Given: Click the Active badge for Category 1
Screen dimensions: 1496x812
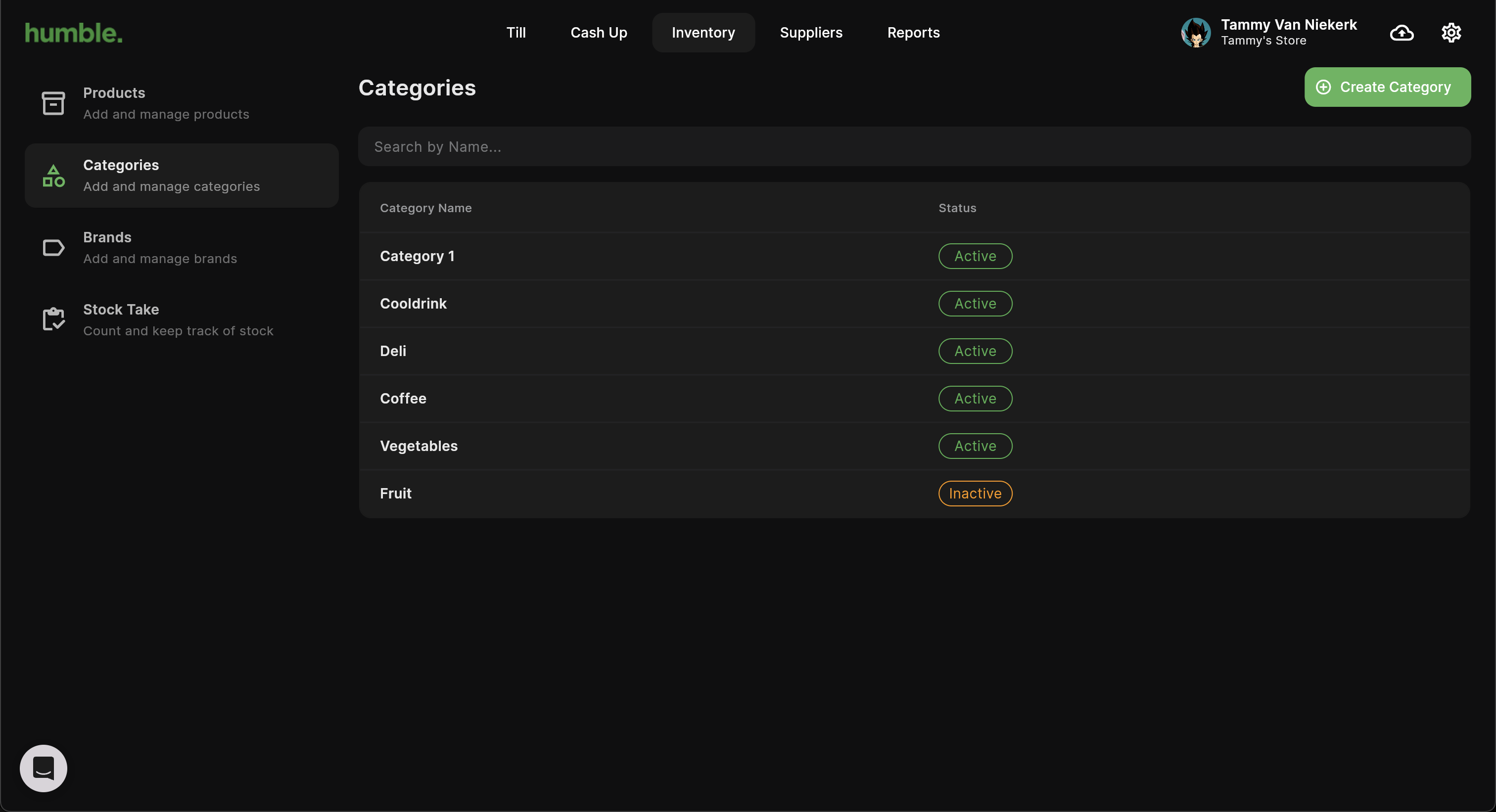Looking at the screenshot, I should (975, 256).
